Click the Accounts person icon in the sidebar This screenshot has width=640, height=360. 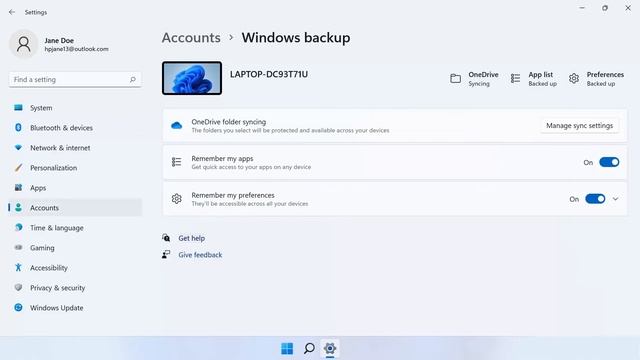coord(18,207)
